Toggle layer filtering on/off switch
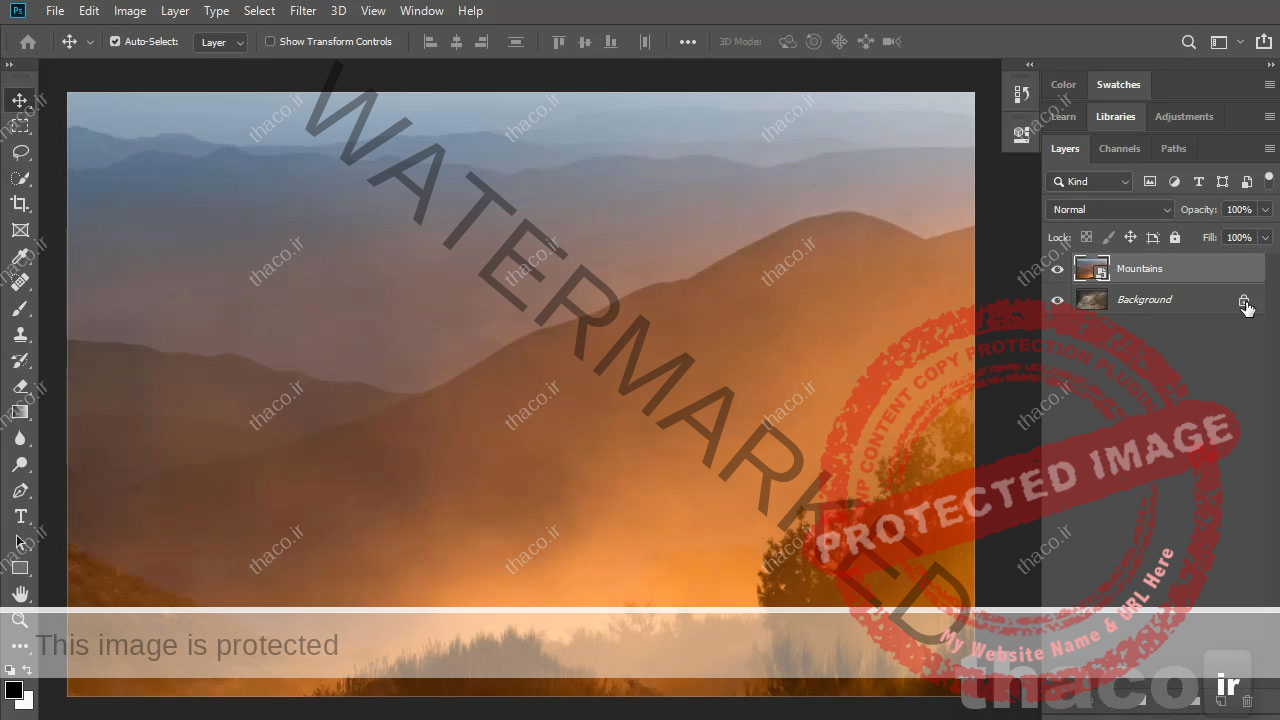1280x720 pixels. 1269,180
